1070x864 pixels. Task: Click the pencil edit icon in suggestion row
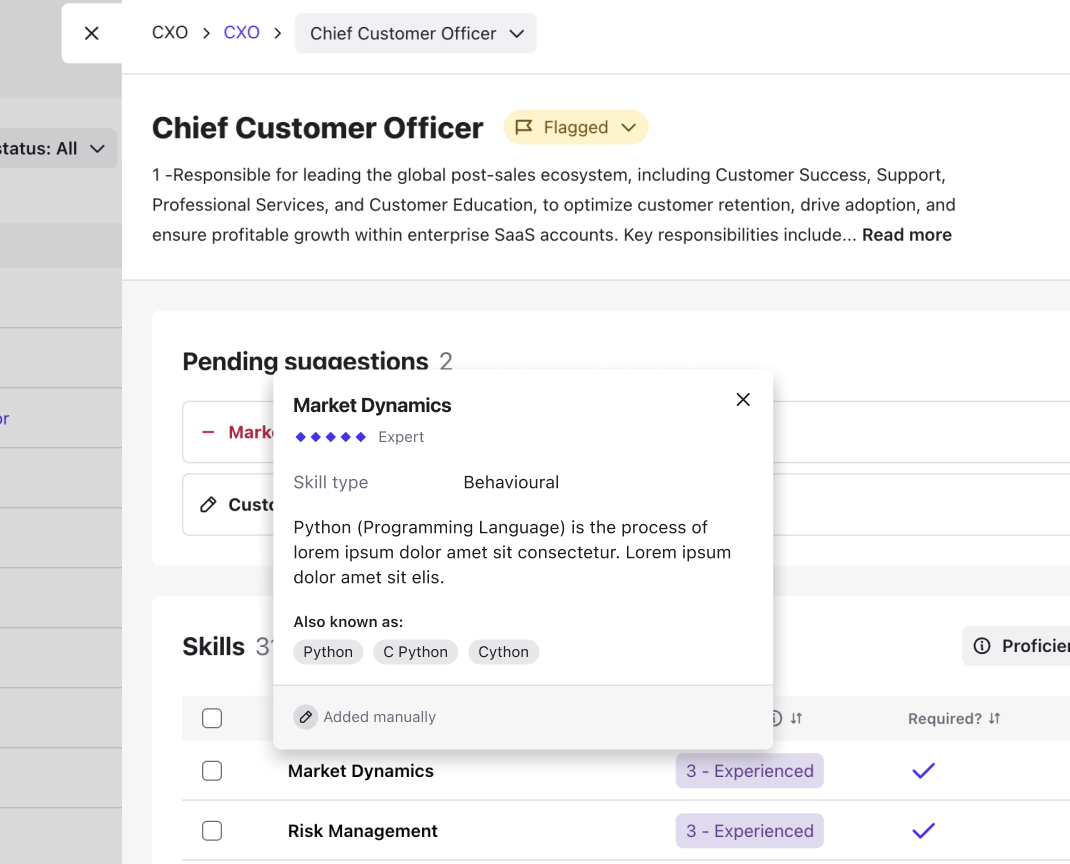click(x=208, y=504)
